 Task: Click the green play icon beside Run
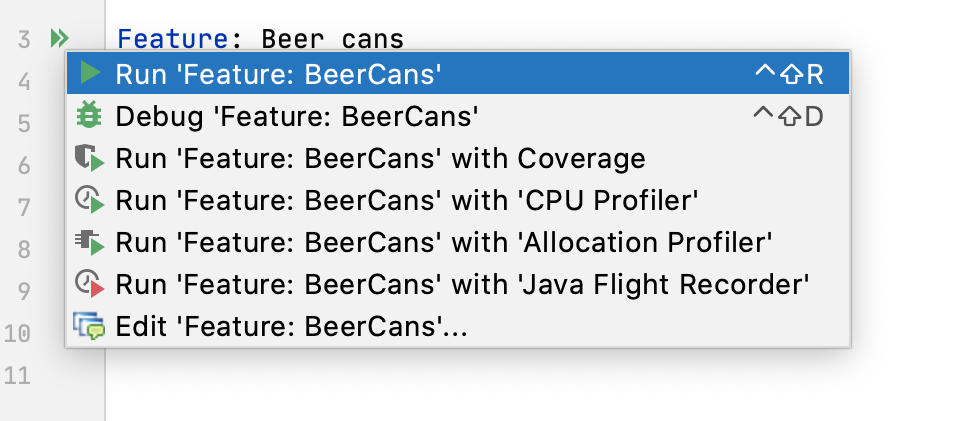pos(90,73)
